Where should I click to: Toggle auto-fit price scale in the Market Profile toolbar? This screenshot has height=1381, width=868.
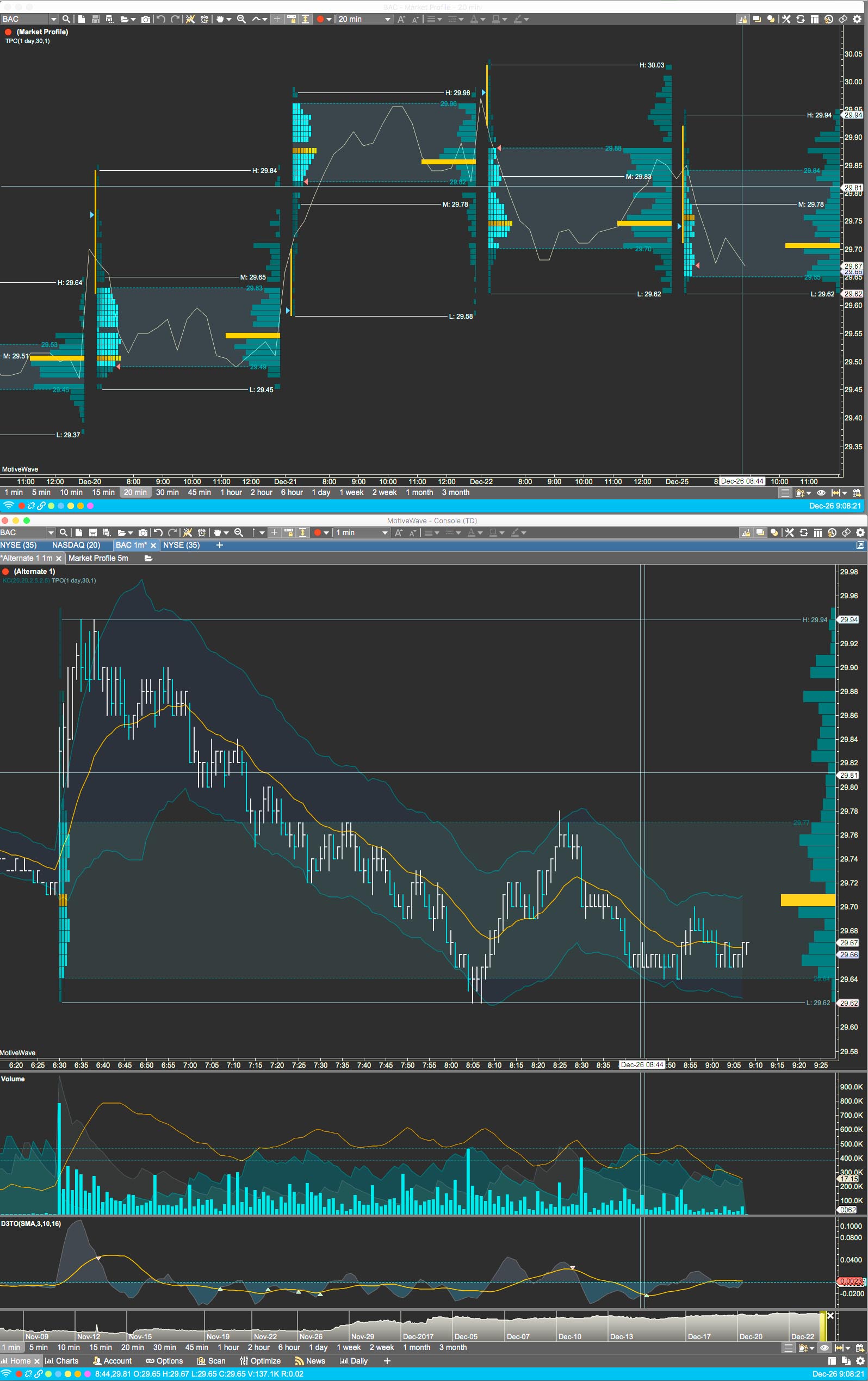pyautogui.click(x=306, y=19)
